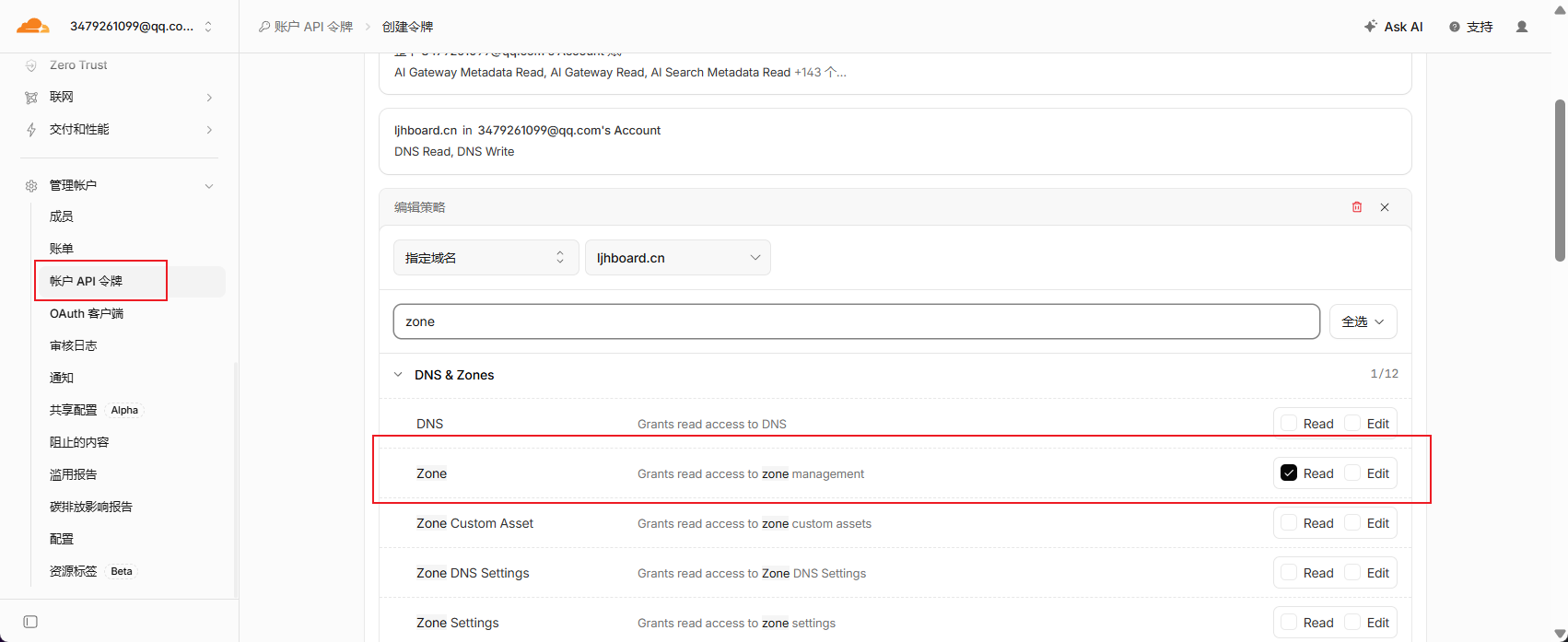This screenshot has width=1568, height=642.
Task: Check Edit for Zone DNS Settings
Action: 1352,573
